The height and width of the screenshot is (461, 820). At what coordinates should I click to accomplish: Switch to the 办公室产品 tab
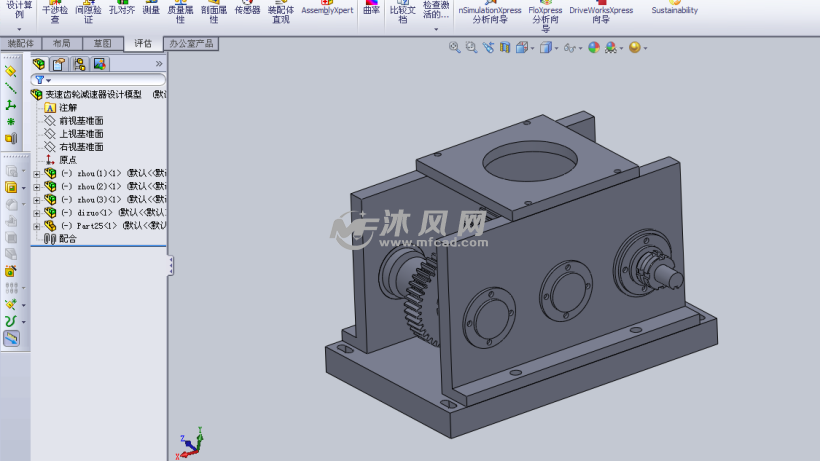191,44
